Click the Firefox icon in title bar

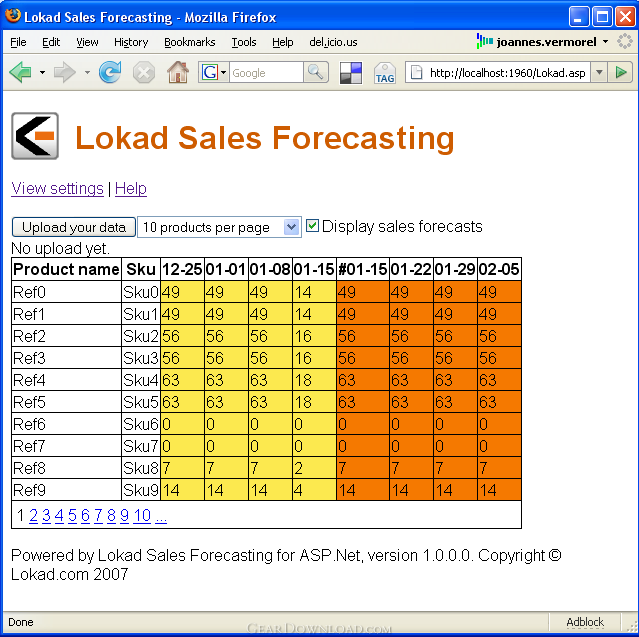pyautogui.click(x=13, y=16)
